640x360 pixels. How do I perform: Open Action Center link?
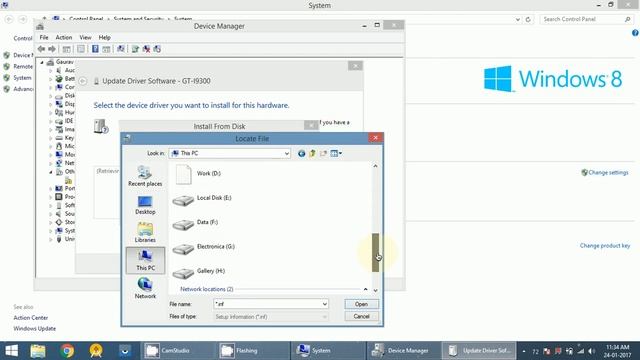tap(31, 318)
